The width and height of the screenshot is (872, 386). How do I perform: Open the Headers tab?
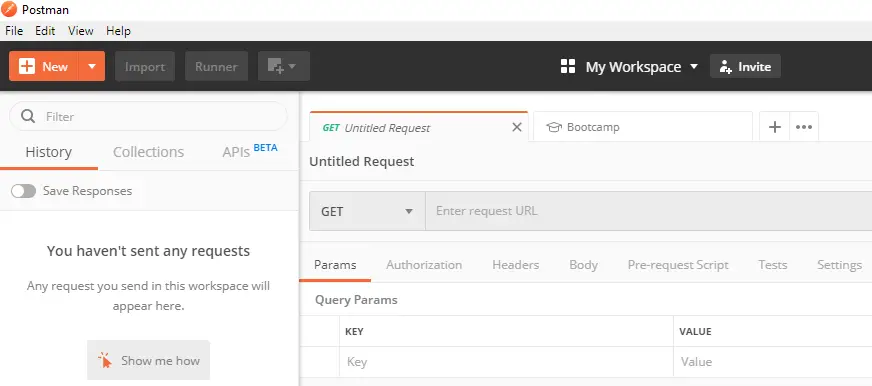click(x=516, y=265)
